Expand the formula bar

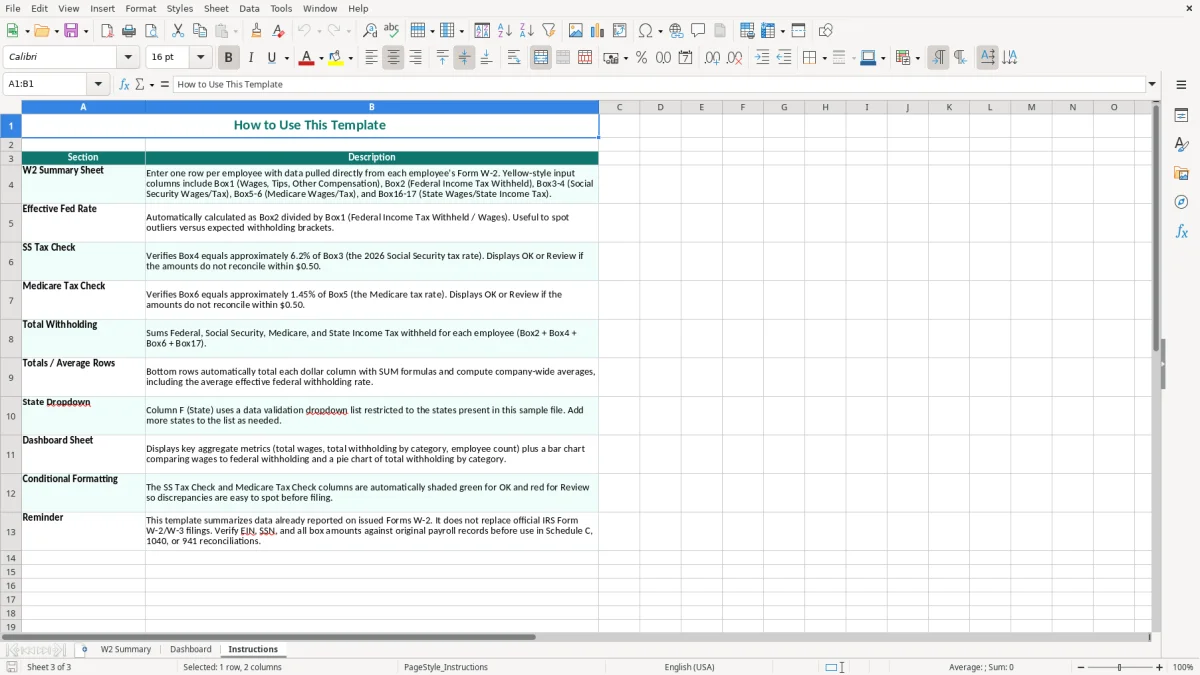(x=1152, y=84)
